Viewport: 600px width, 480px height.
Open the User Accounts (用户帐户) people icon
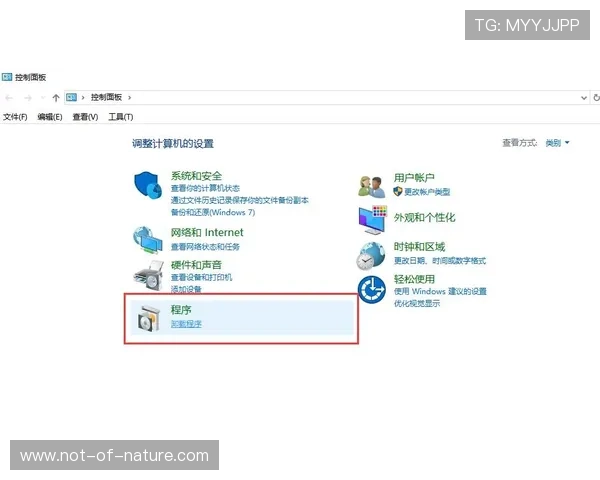(x=372, y=186)
